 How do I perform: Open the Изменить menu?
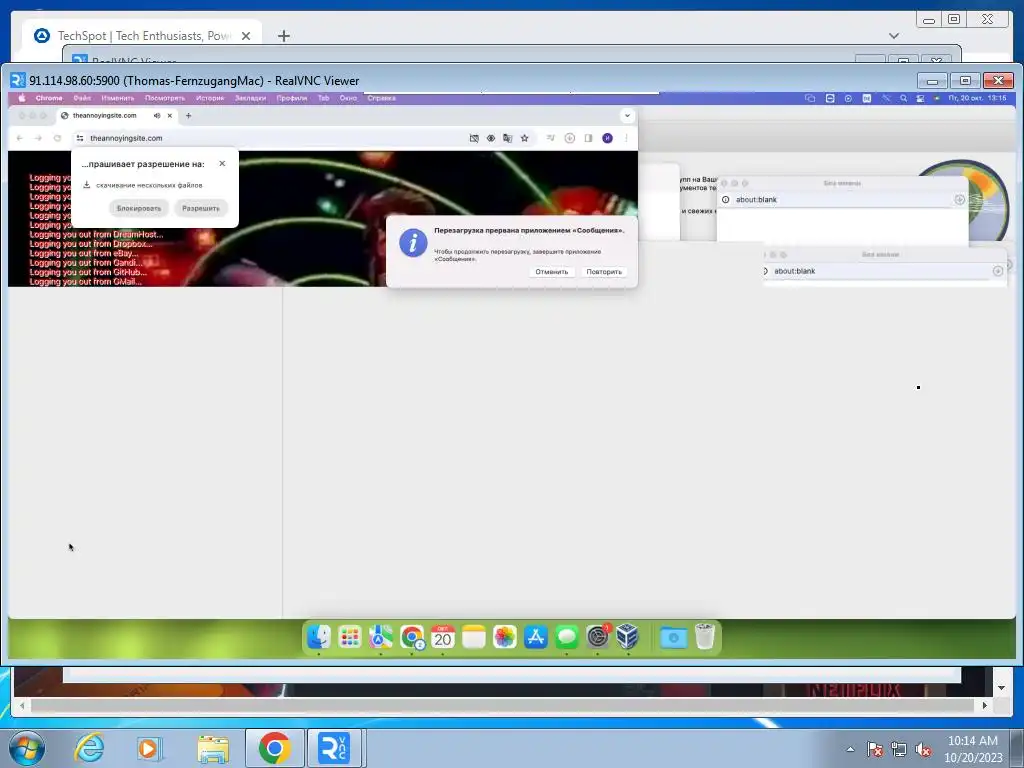point(118,98)
